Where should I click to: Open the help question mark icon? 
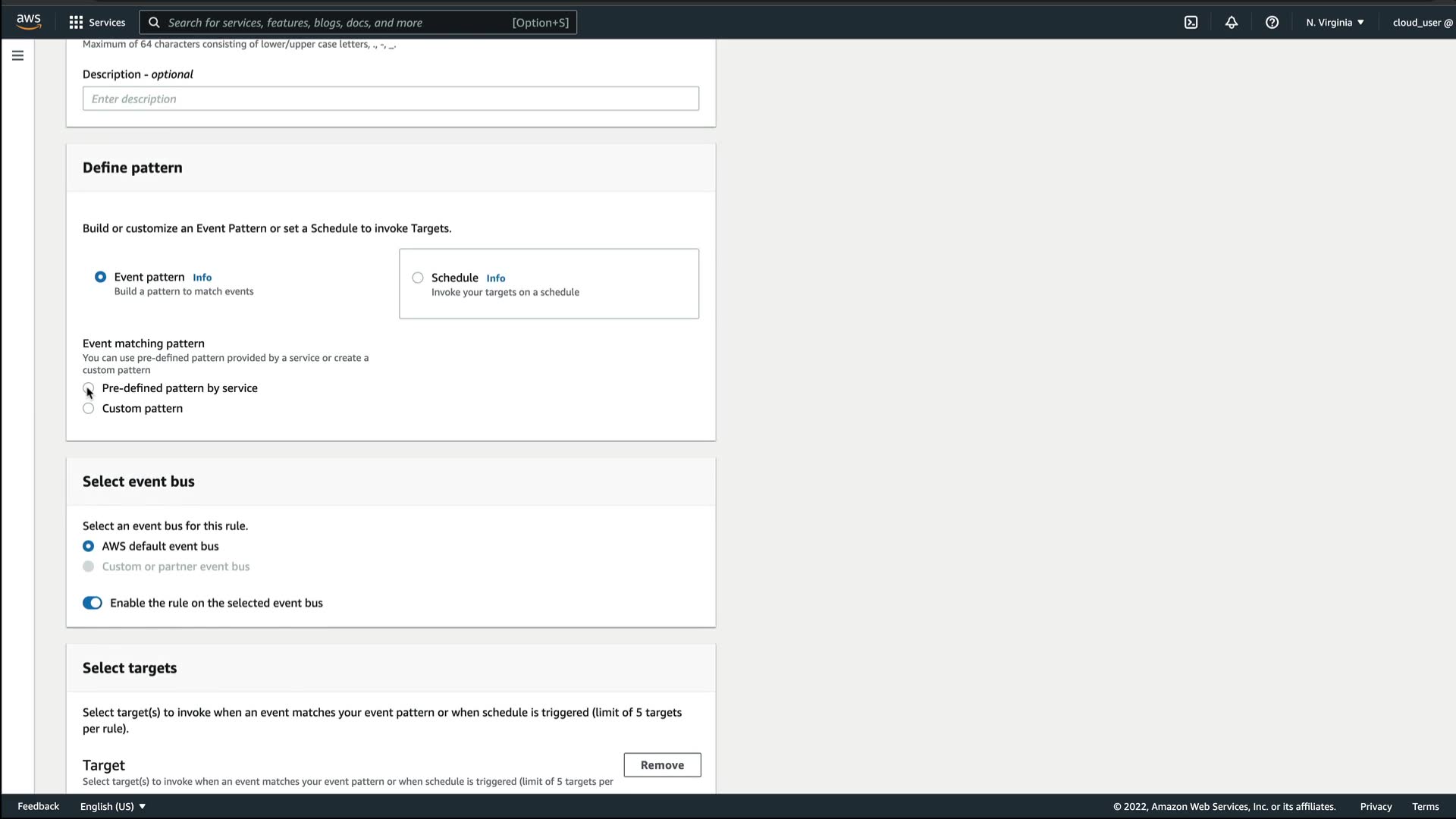click(x=1272, y=22)
